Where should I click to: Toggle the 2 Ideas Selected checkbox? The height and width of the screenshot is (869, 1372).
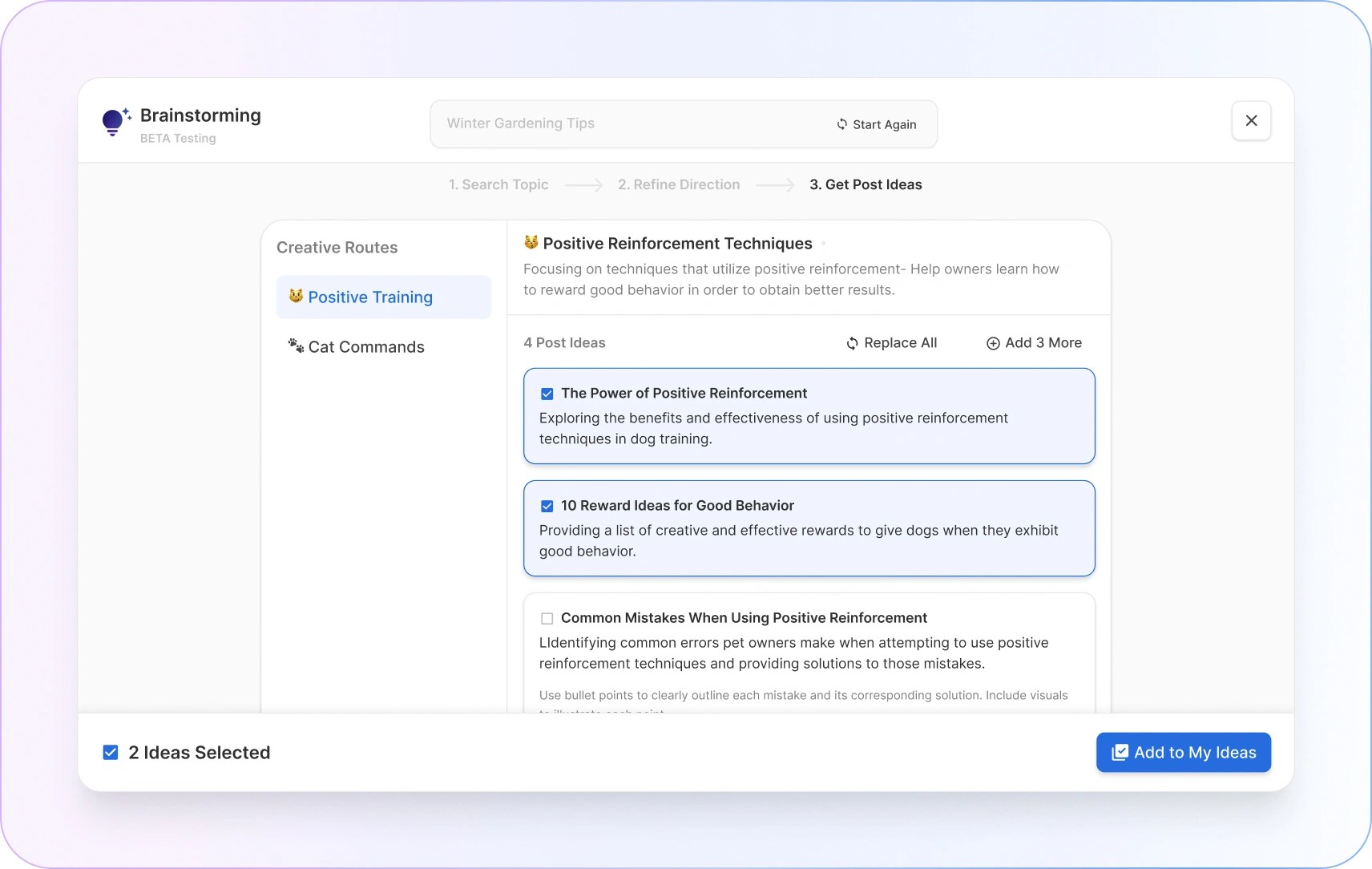click(x=111, y=752)
